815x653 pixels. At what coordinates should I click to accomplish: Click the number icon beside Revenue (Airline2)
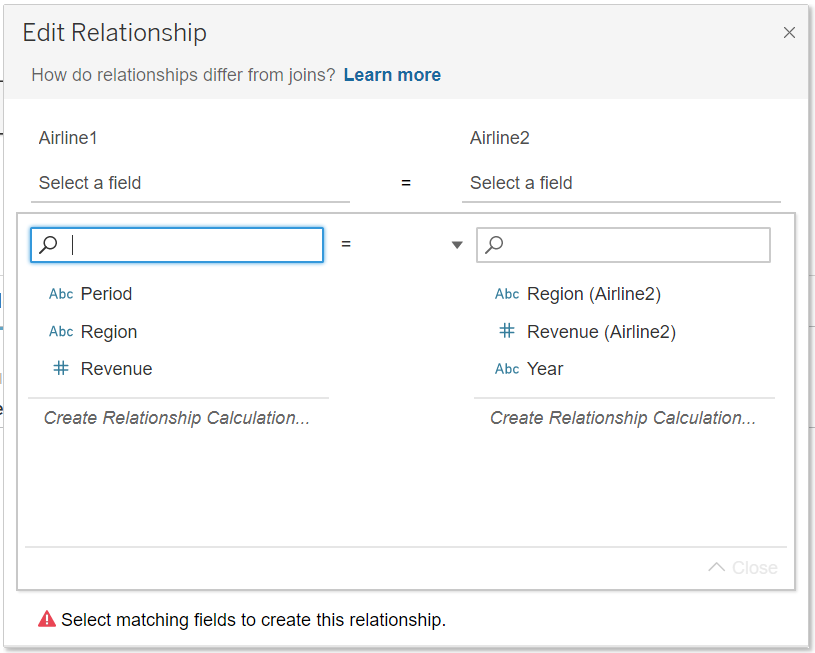click(x=507, y=331)
